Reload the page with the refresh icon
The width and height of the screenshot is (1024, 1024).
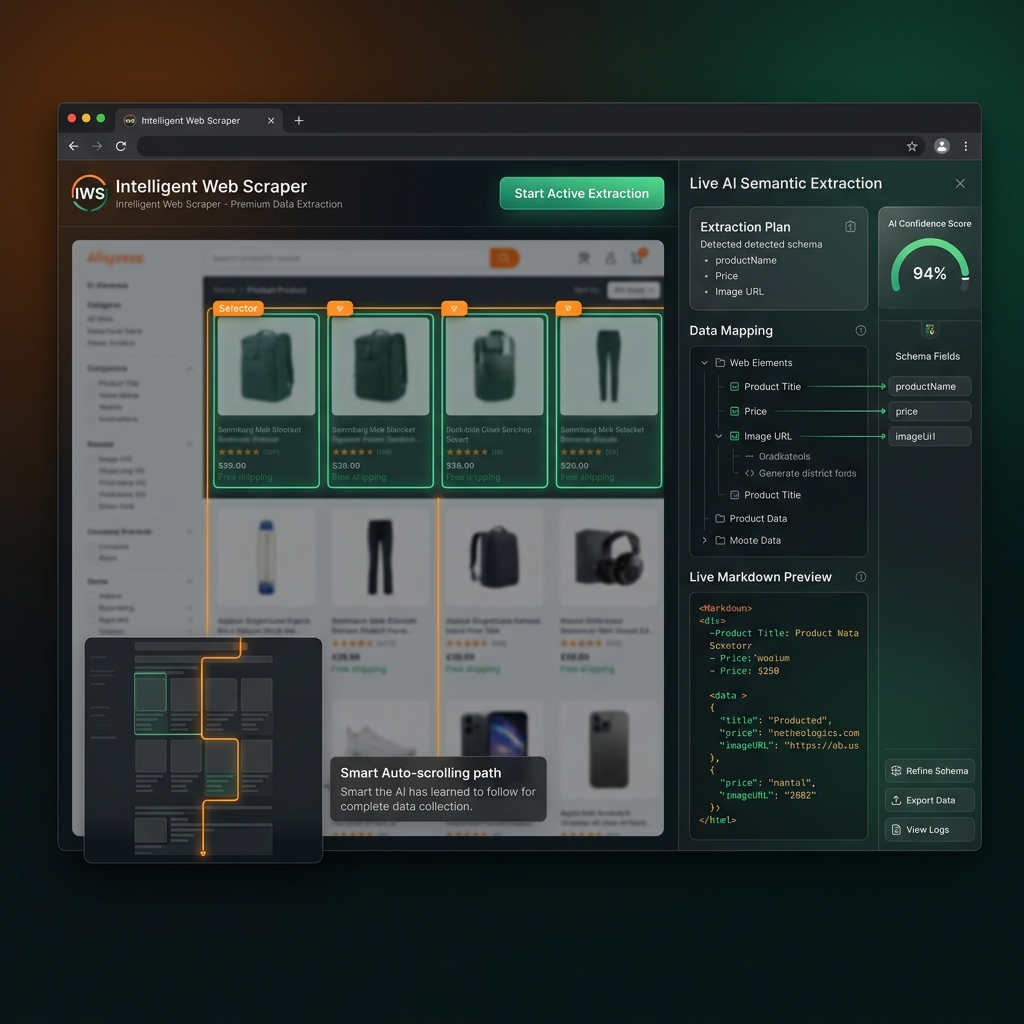[x=121, y=146]
